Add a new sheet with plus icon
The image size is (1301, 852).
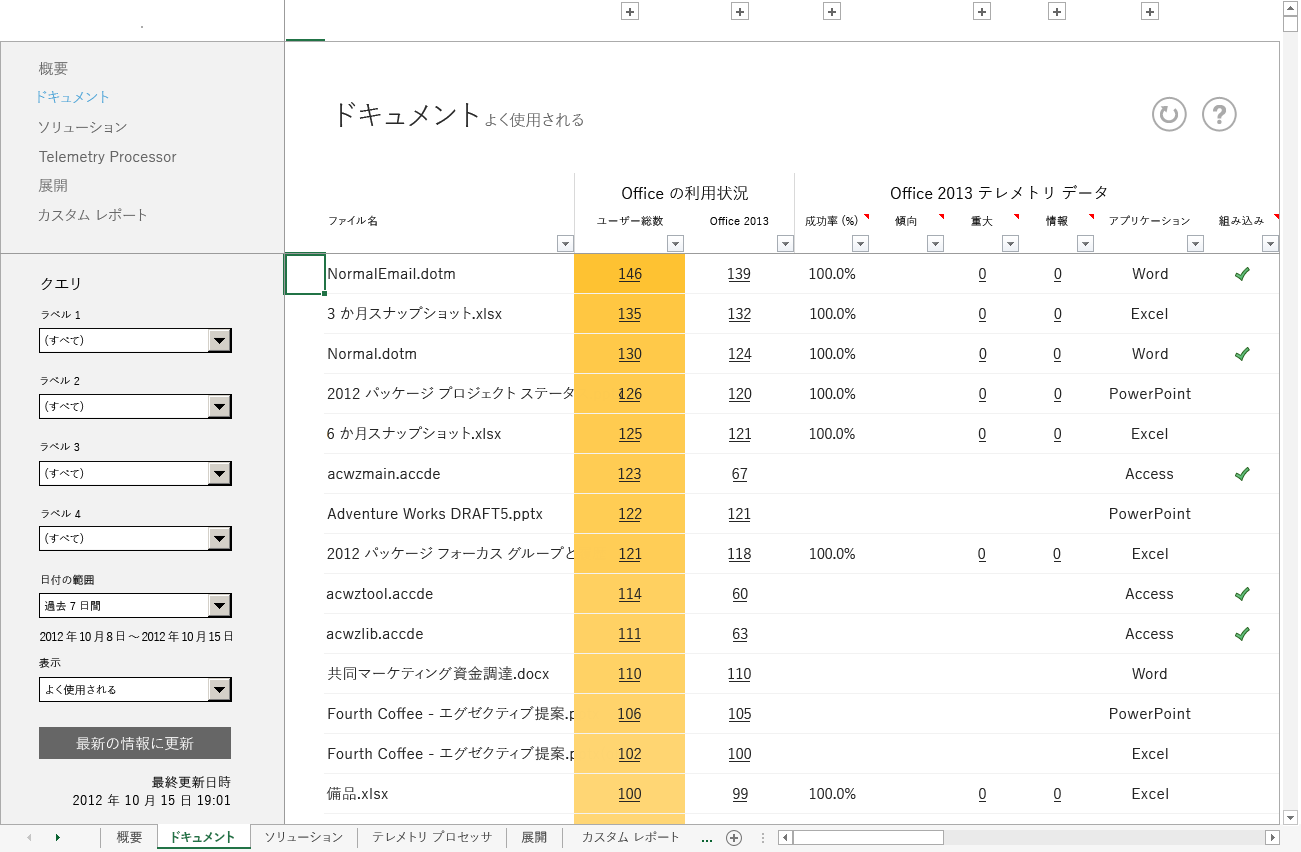(x=733, y=838)
